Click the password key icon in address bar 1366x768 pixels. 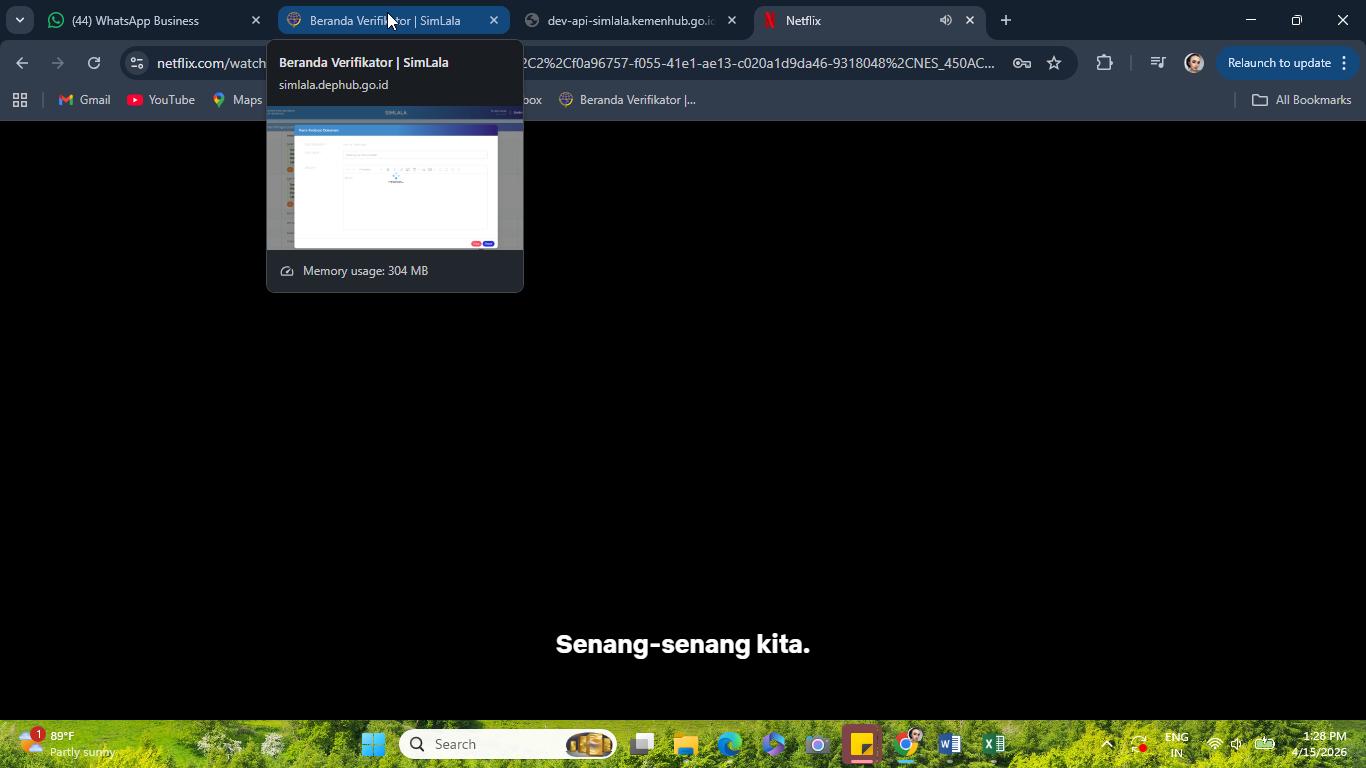(1022, 63)
